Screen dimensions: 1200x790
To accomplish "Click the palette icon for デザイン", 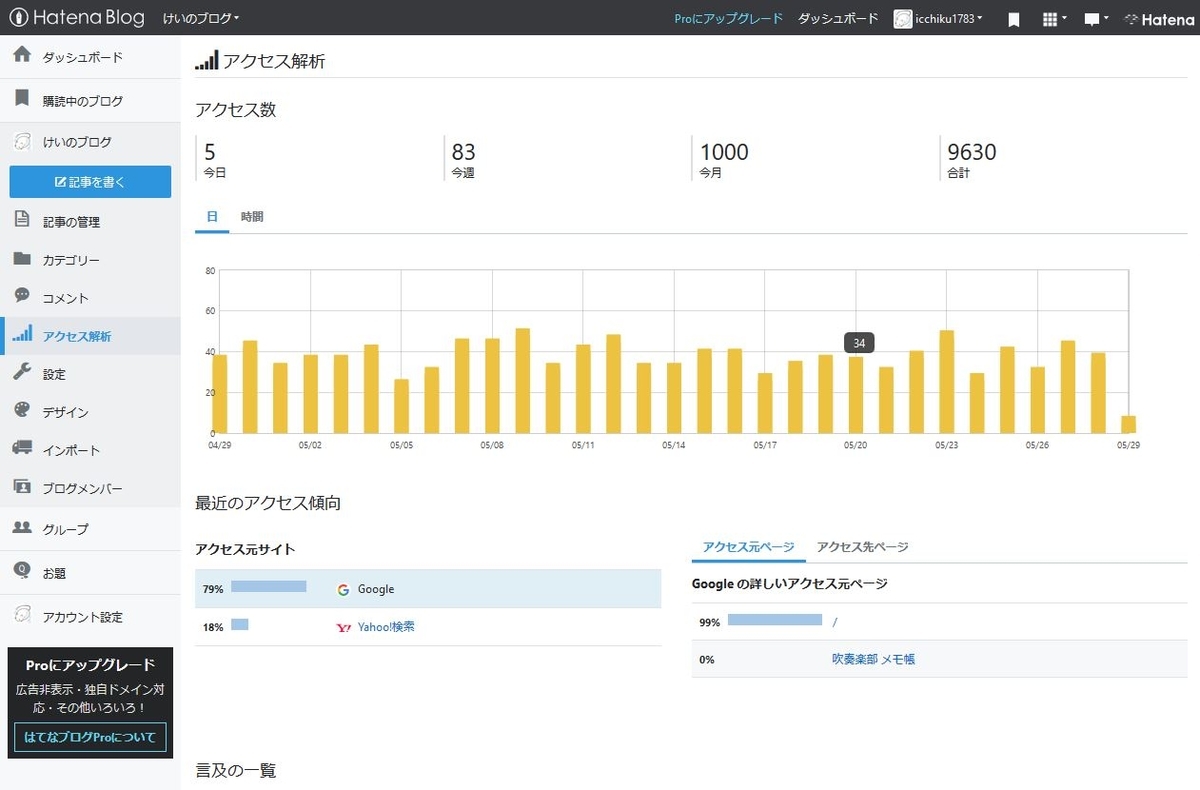I will pos(22,410).
